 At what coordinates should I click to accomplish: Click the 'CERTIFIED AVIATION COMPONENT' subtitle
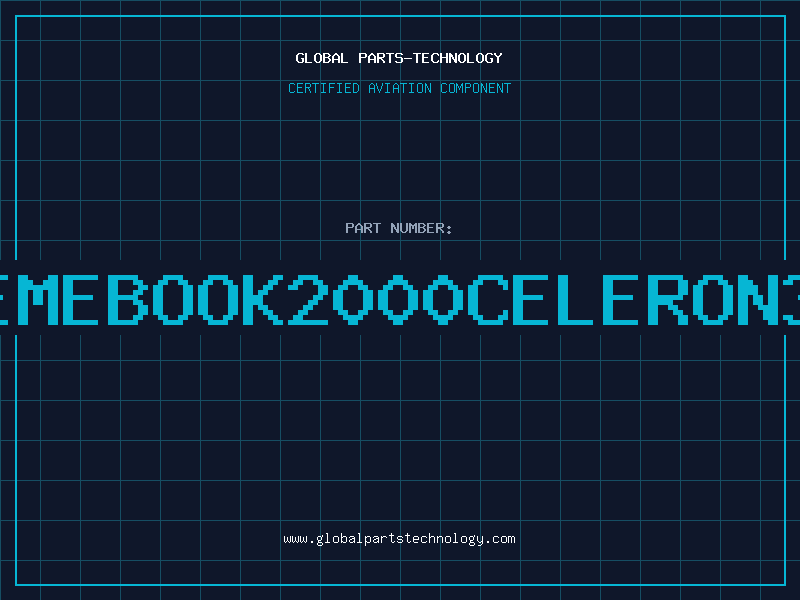point(399,88)
